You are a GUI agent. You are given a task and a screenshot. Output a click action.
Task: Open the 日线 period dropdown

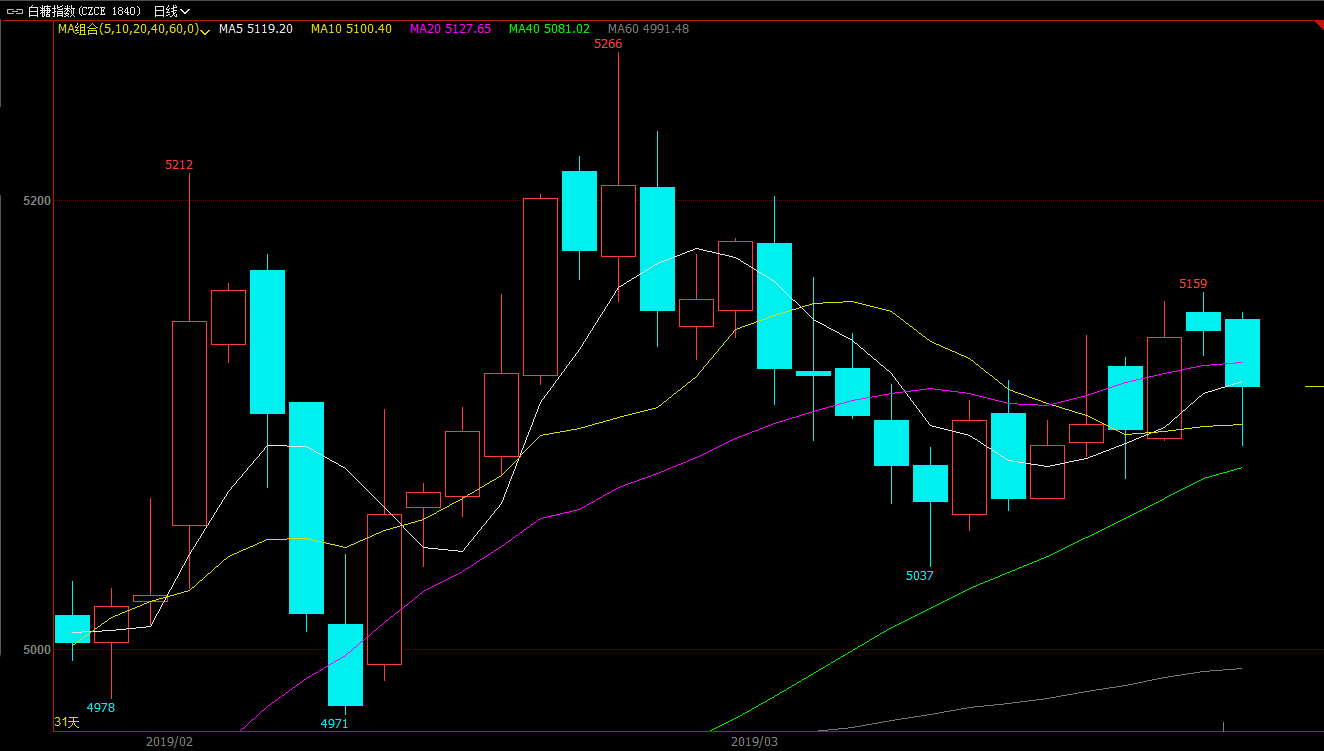[x=171, y=11]
